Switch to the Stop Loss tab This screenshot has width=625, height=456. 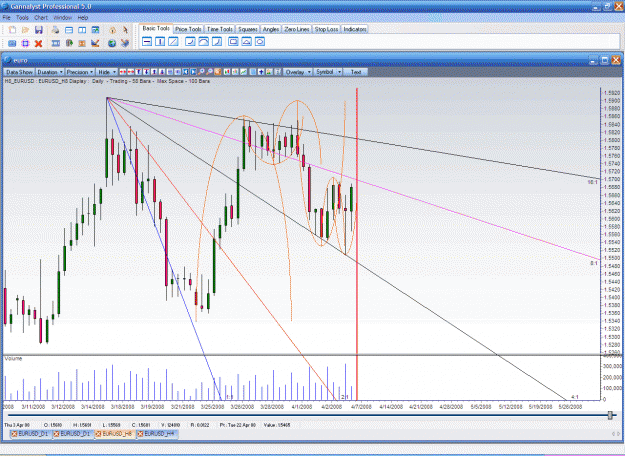click(326, 29)
